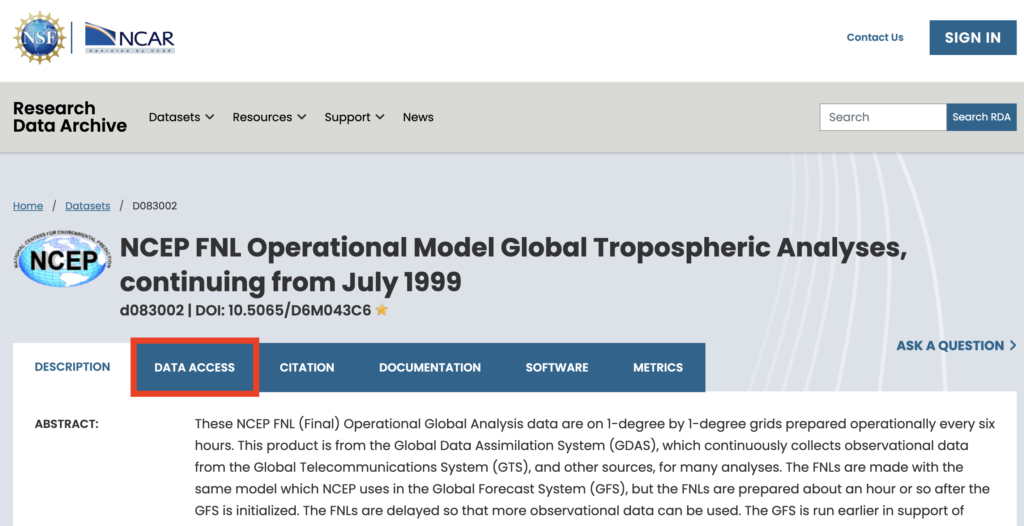Click the gold star beside the DOI
Screen dimensions: 1024x526
(382, 310)
